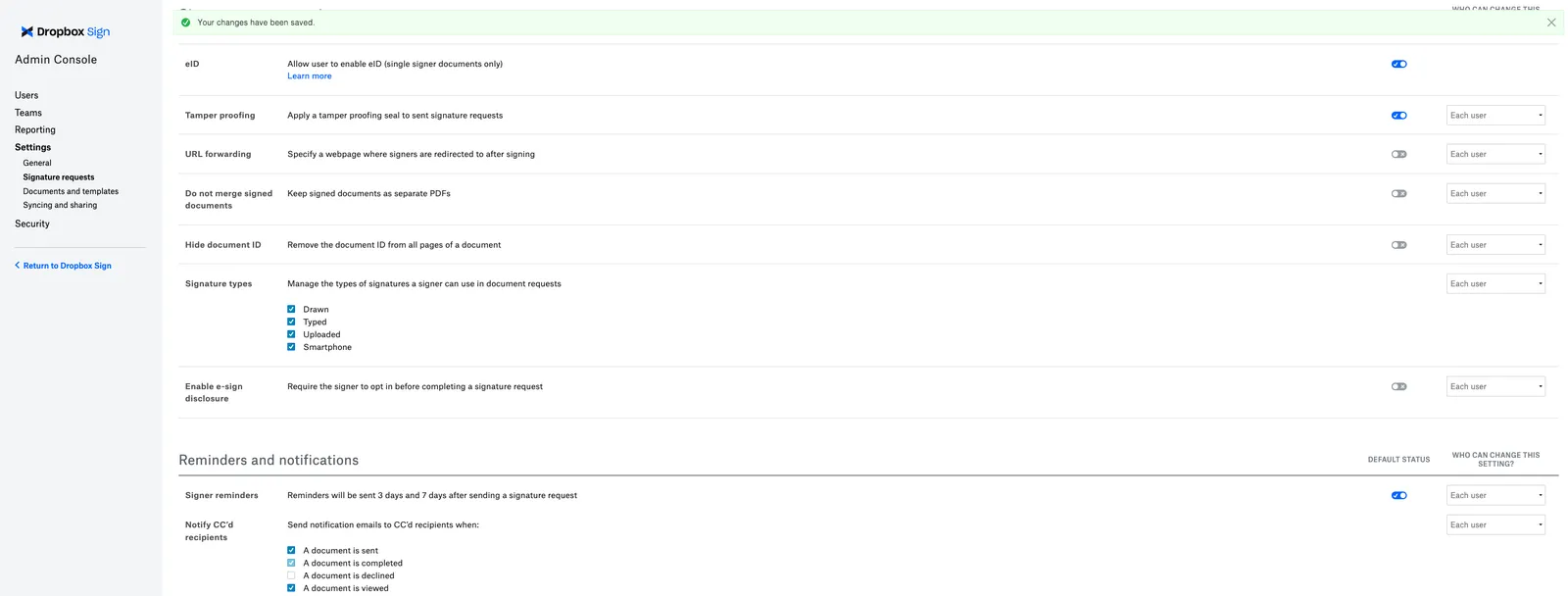Click 'WHO CAN CHANGE THIS SETTING?' header
Screen dimensions: 1568x596
pos(1495,460)
